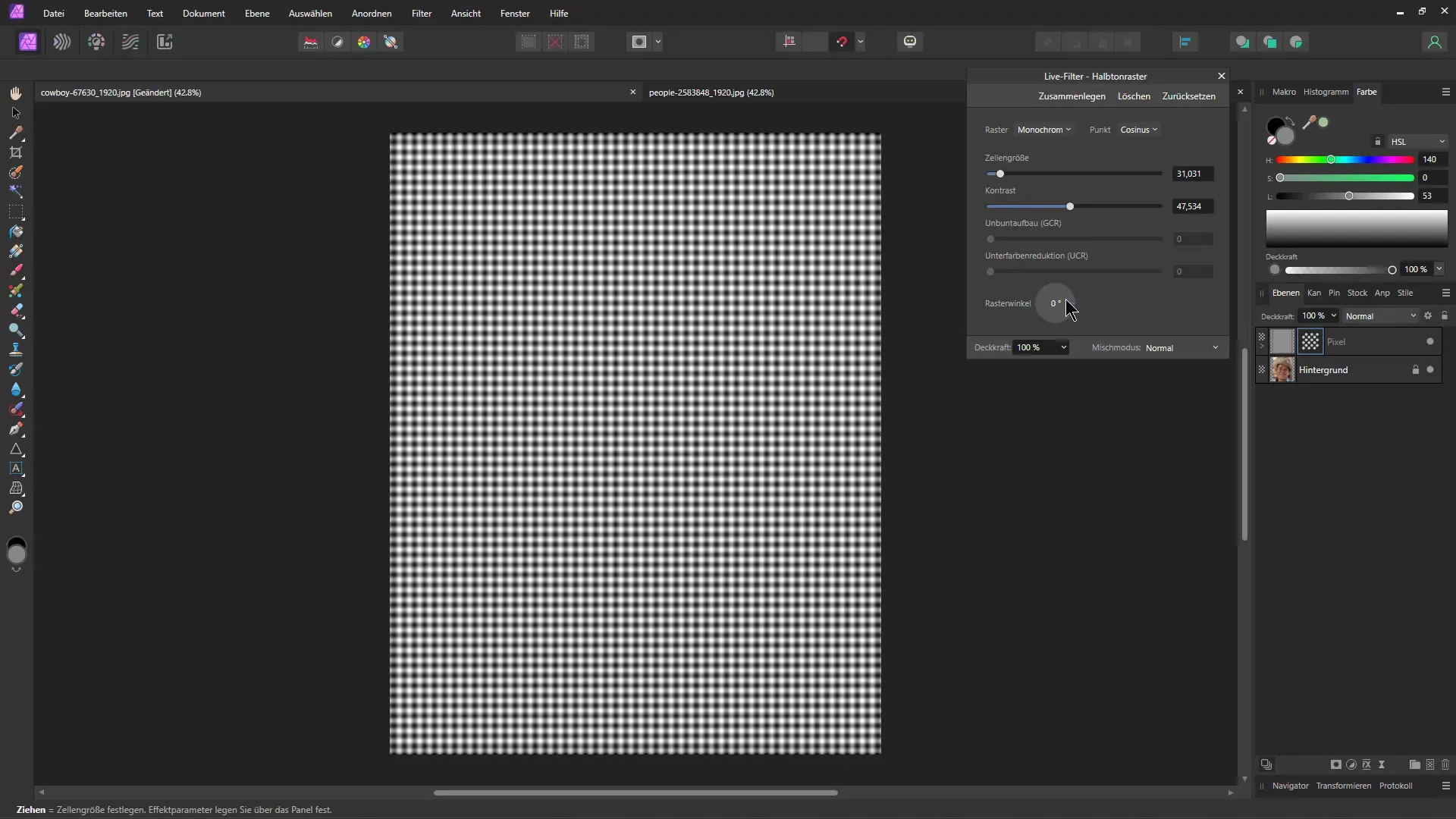Click the Farbe tab in panel
Viewport: 1456px width, 819px height.
[1367, 92]
